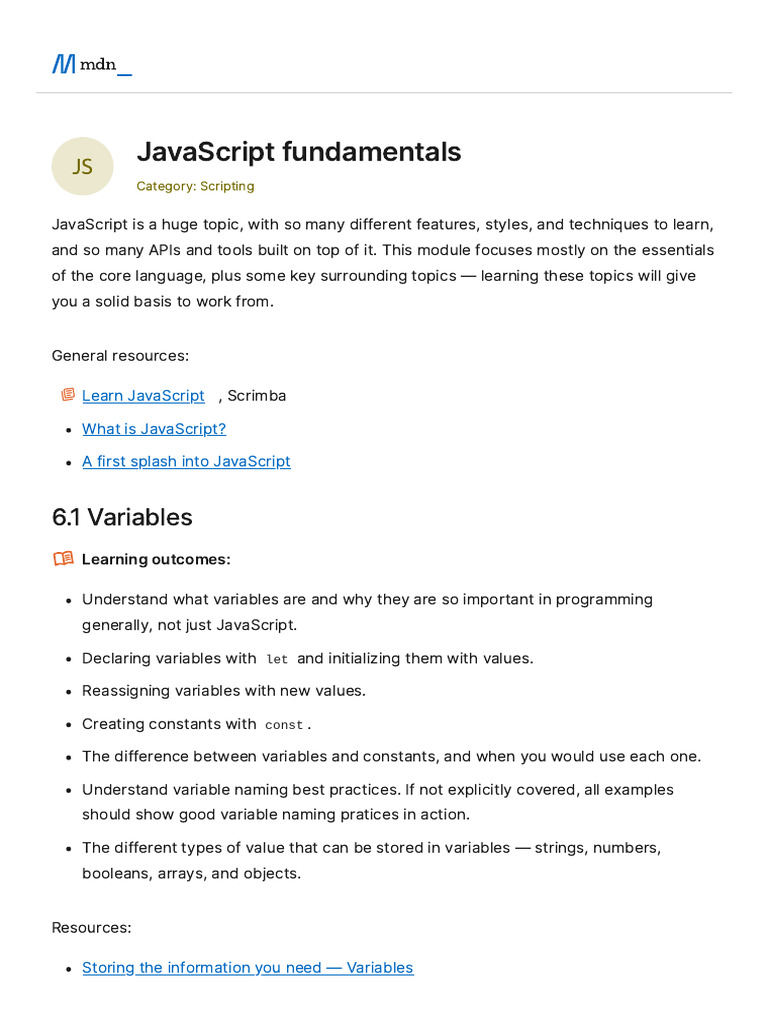
Task: Click the intro paragraph about JavaScript
Action: tap(383, 262)
